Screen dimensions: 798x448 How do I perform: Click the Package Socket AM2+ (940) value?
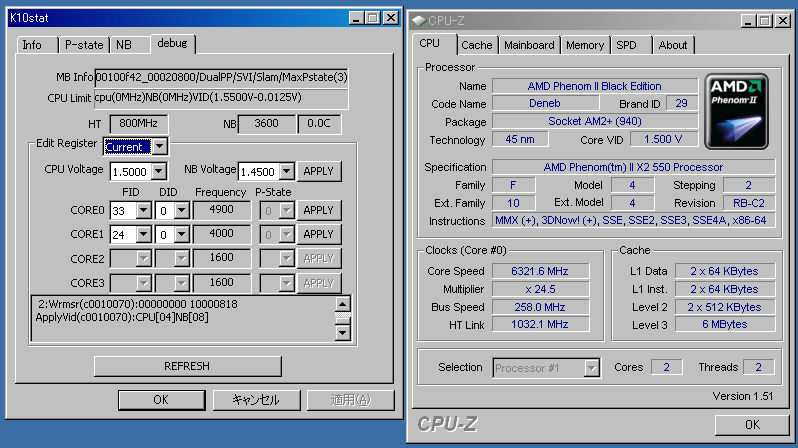pyautogui.click(x=595, y=121)
